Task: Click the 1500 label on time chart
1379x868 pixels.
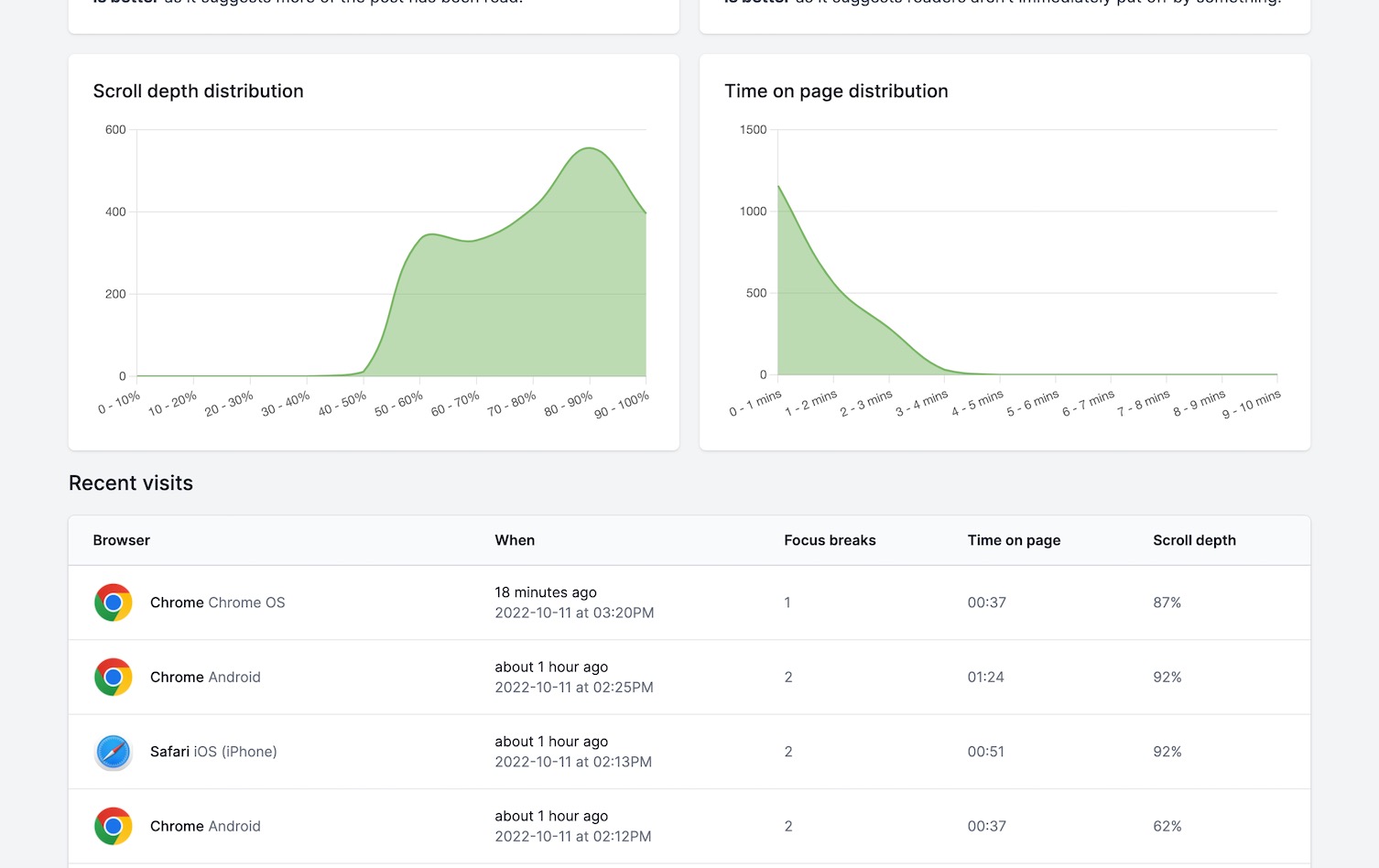Action: (x=754, y=129)
